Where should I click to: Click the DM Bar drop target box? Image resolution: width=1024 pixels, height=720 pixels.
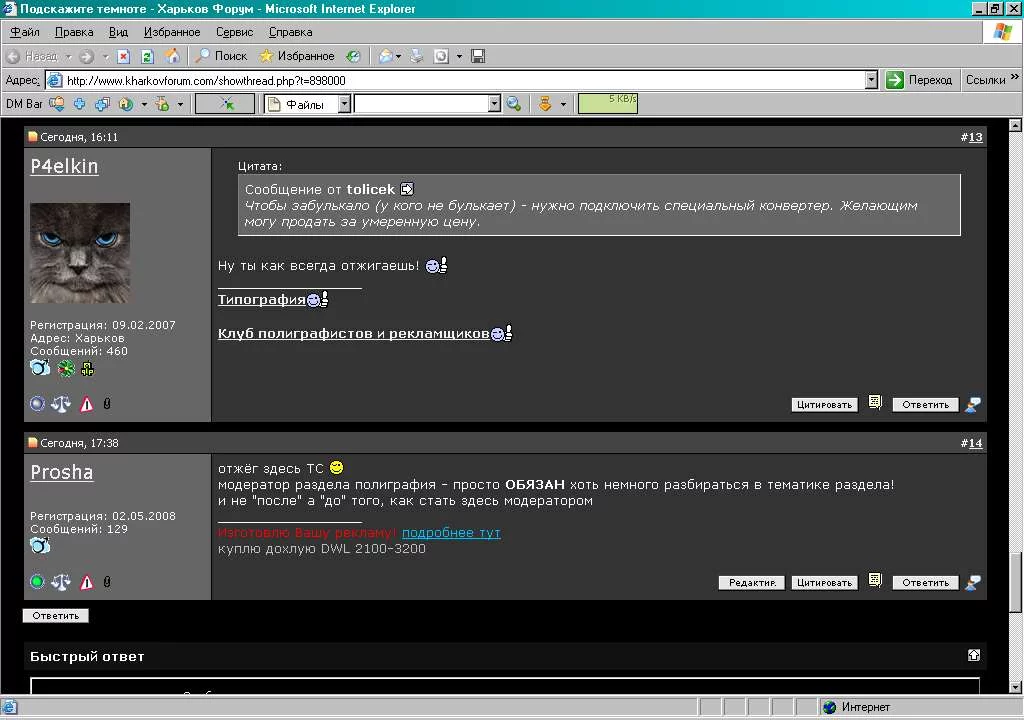(x=225, y=104)
